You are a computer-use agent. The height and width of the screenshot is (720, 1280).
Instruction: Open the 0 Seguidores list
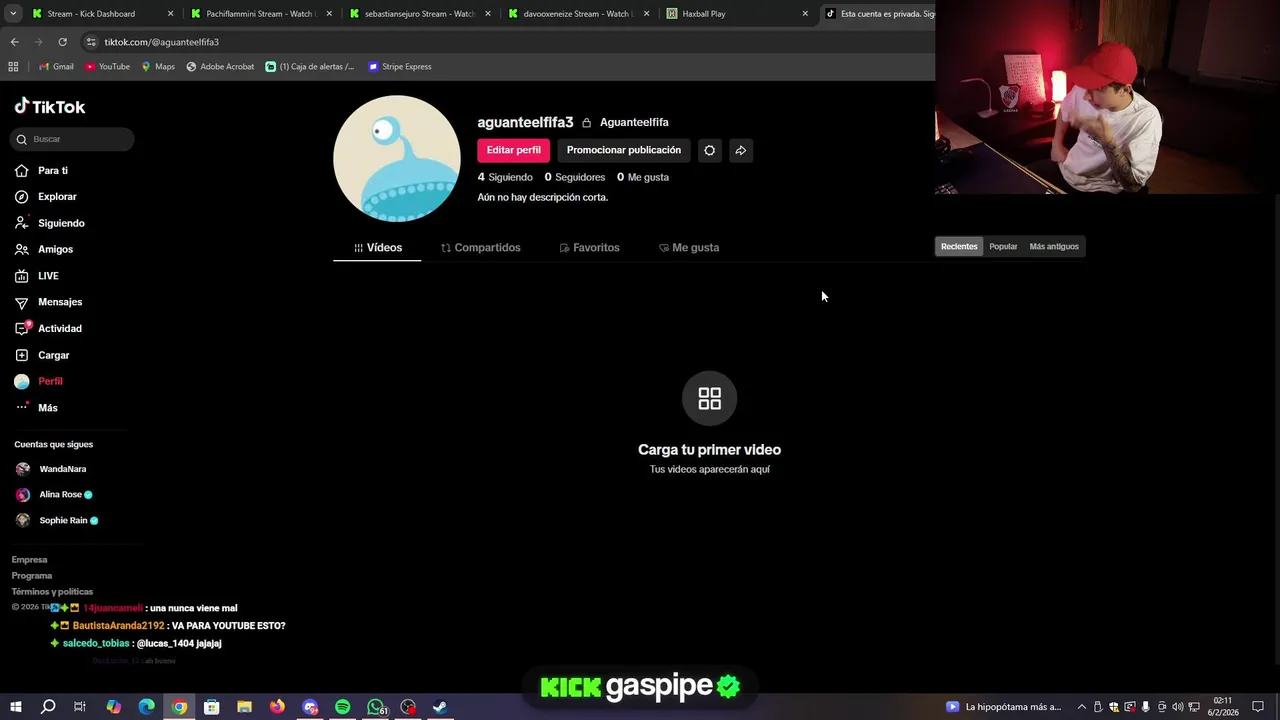click(x=575, y=177)
